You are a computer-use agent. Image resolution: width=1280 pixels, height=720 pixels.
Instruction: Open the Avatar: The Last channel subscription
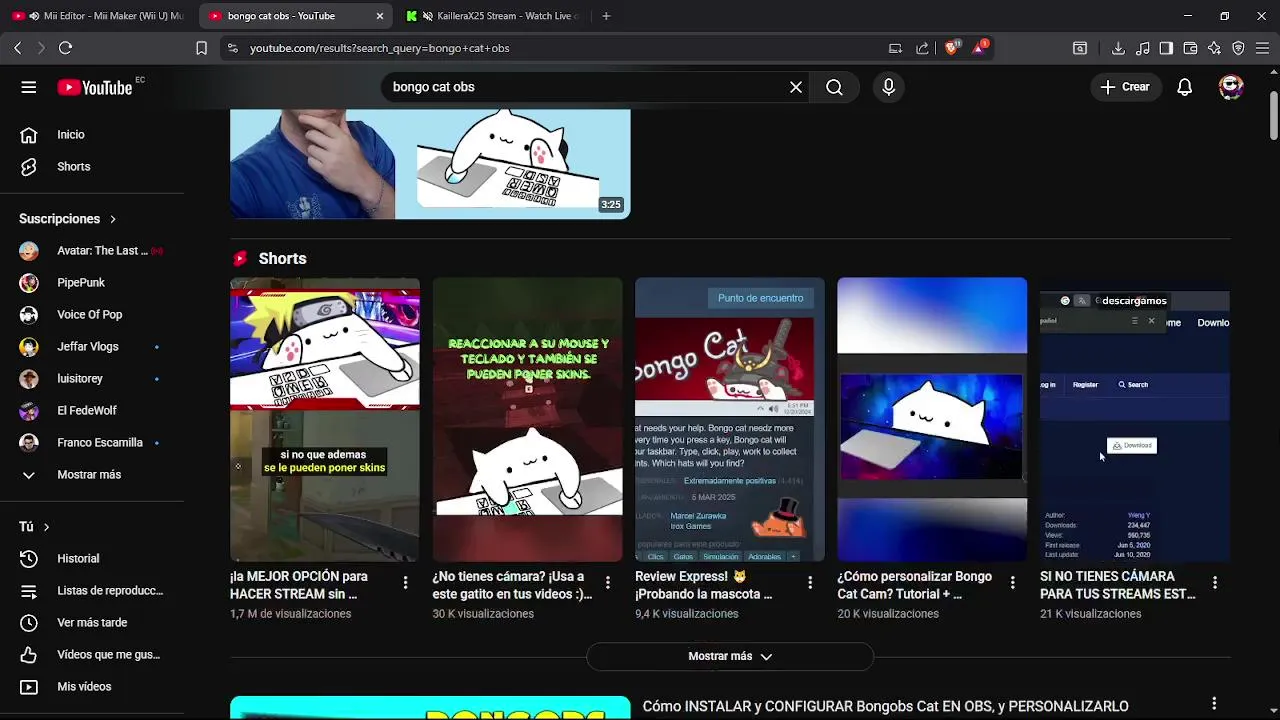(x=92, y=251)
